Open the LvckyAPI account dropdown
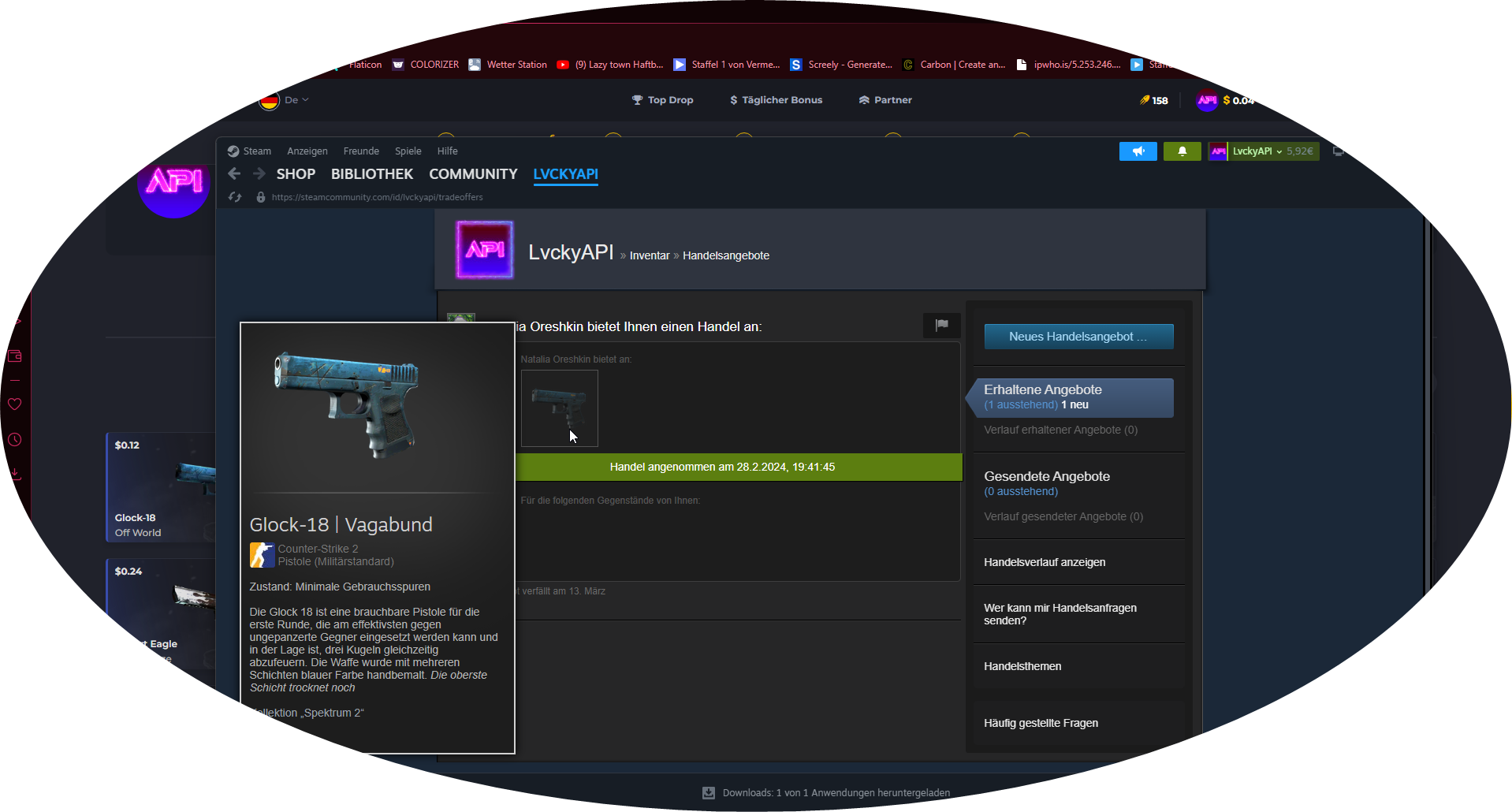Image resolution: width=1512 pixels, height=812 pixels. (x=1256, y=151)
